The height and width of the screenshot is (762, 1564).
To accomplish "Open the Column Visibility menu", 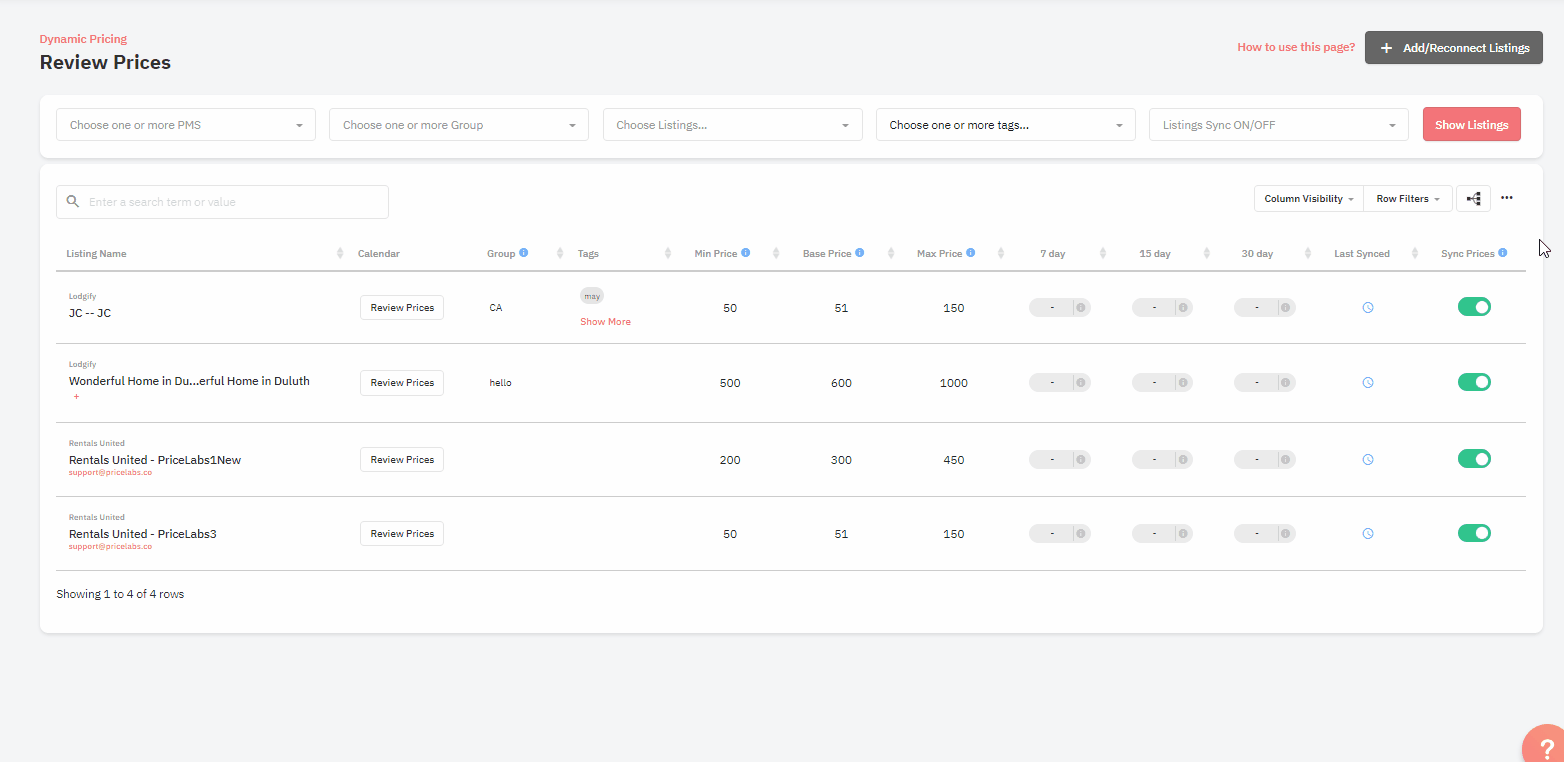I will click(x=1308, y=199).
